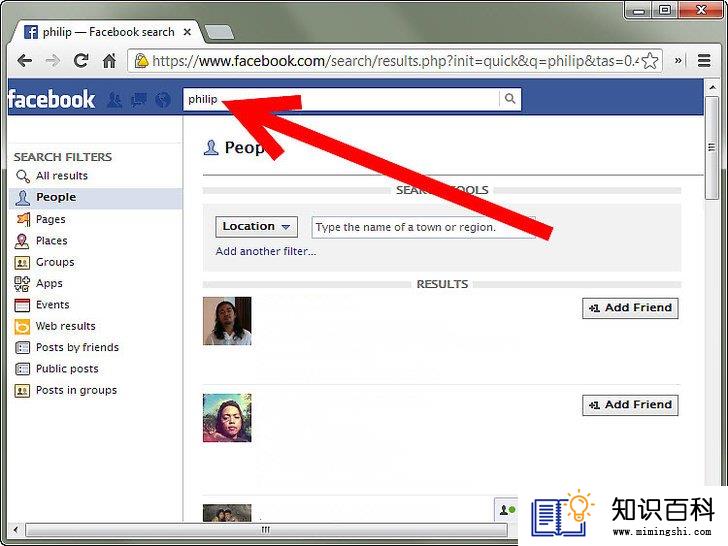
Task: Click the Groups icon in filters
Action: pos(22,263)
